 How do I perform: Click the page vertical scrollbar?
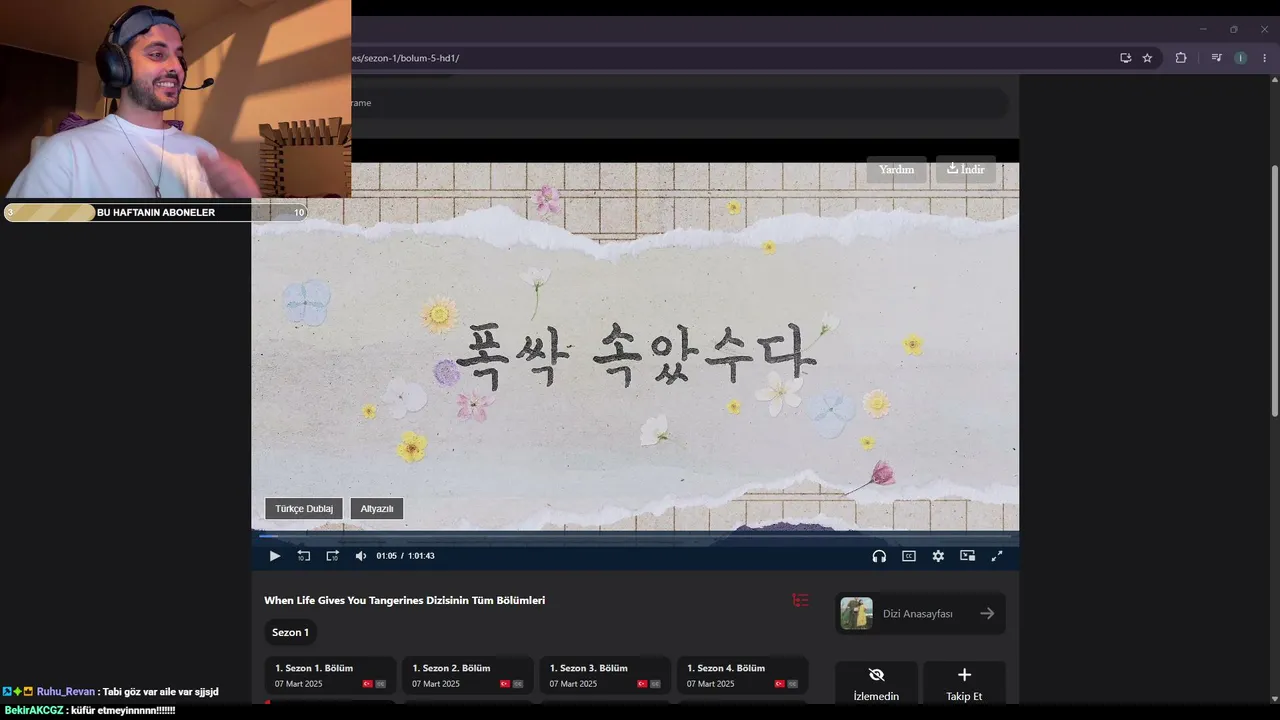point(1275,291)
